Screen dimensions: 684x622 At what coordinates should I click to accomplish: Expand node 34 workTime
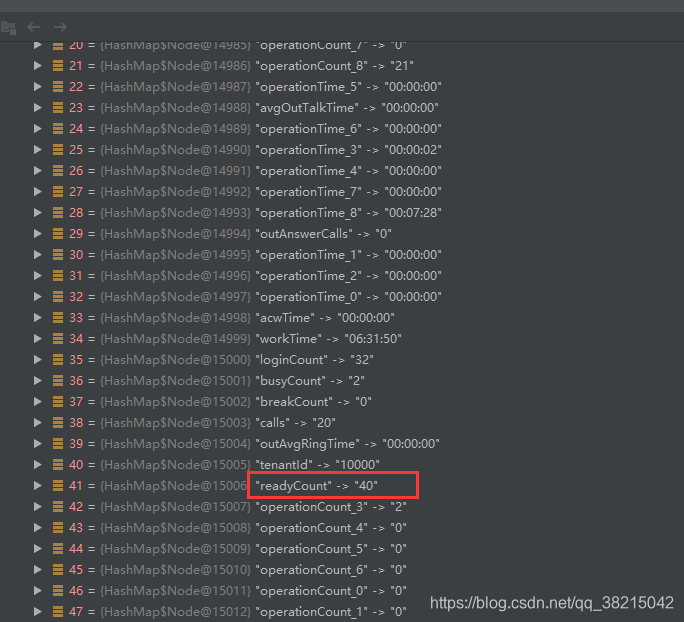point(38,338)
